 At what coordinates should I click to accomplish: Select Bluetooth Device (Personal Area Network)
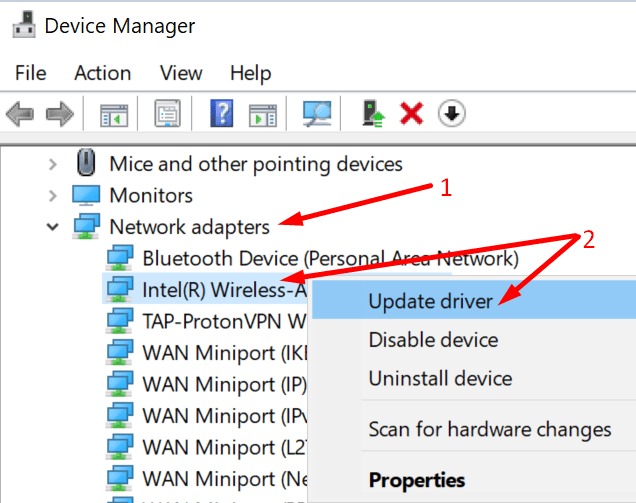click(x=331, y=258)
